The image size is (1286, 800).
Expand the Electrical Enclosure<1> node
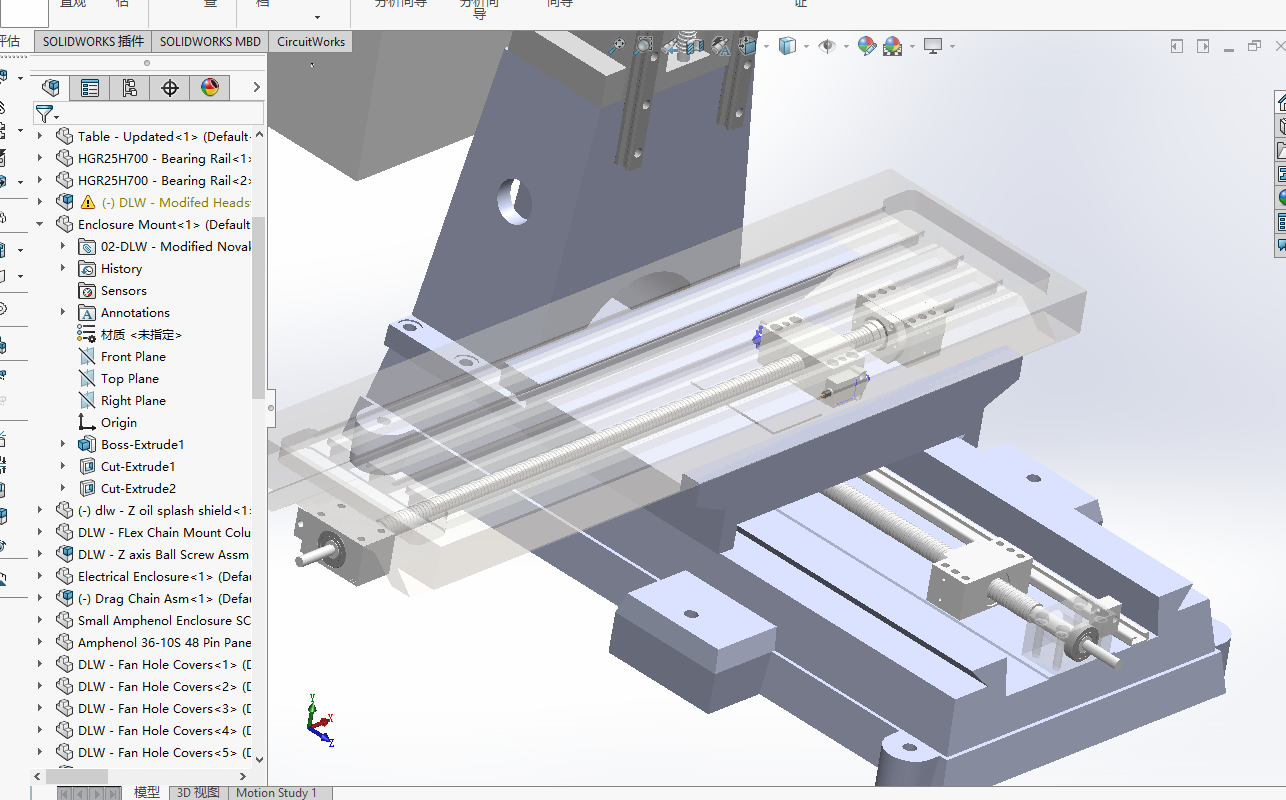[40, 576]
